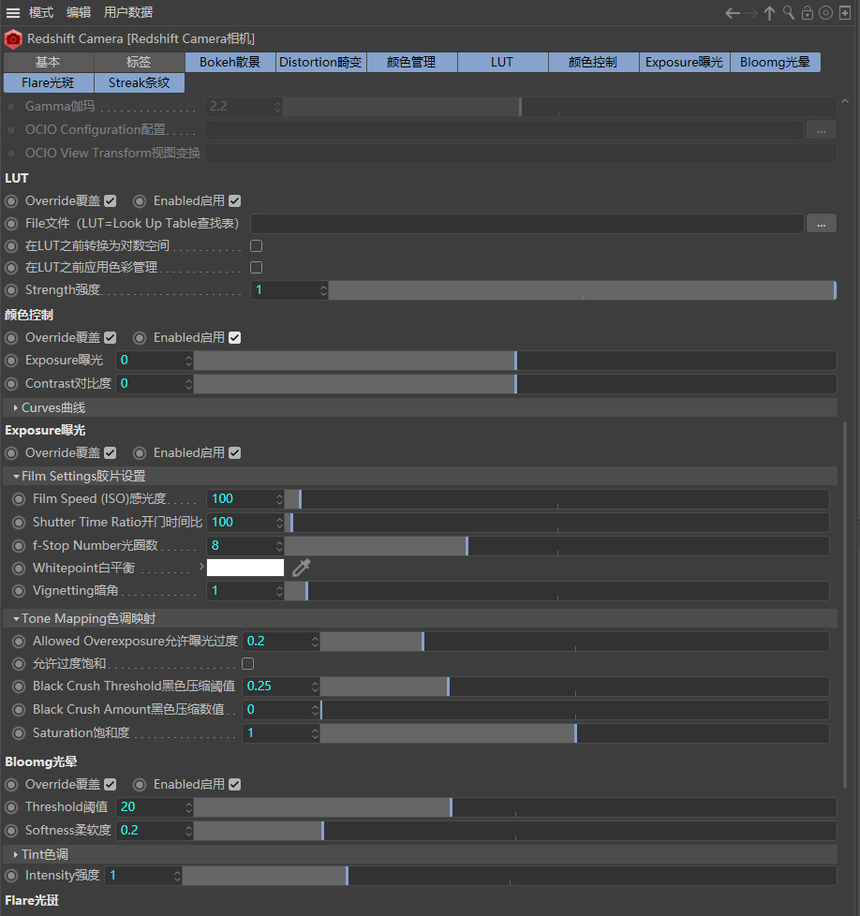Go up one level with the up arrow

pyautogui.click(x=769, y=13)
